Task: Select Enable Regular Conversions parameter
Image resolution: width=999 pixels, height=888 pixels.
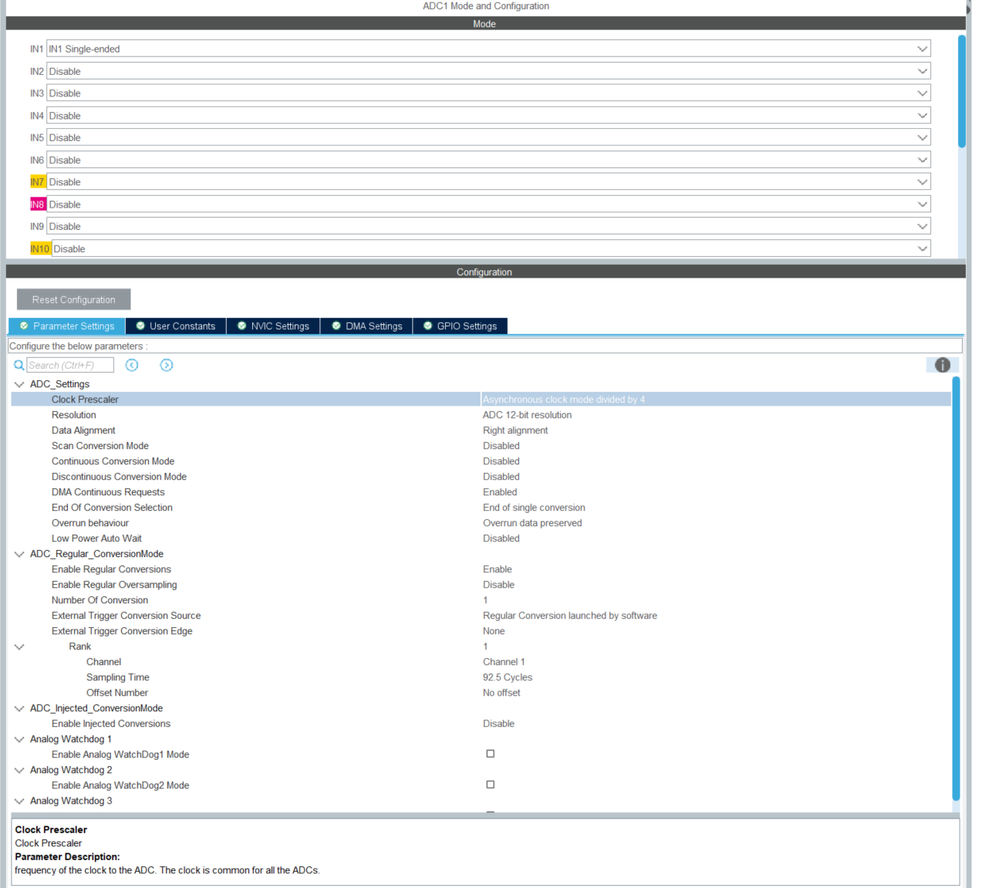Action: pyautogui.click(x=111, y=569)
